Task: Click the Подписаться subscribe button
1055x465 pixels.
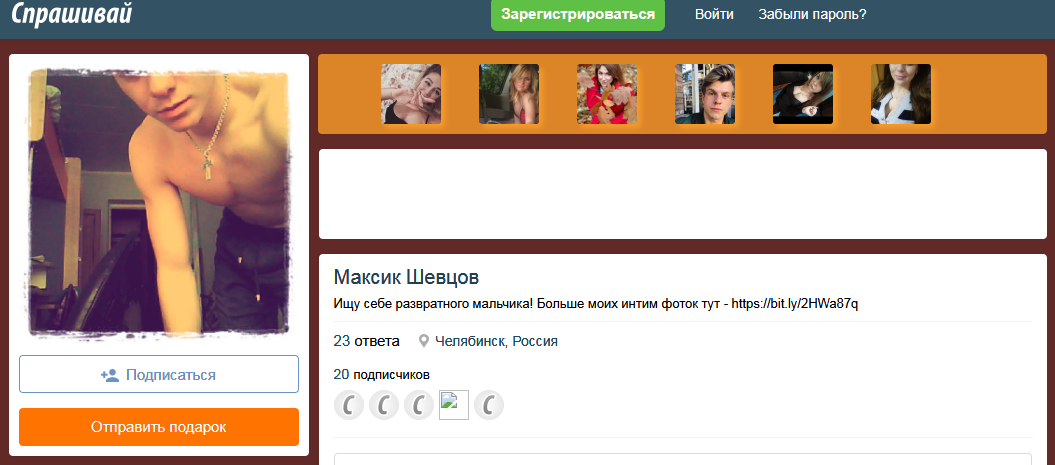Action: click(159, 374)
